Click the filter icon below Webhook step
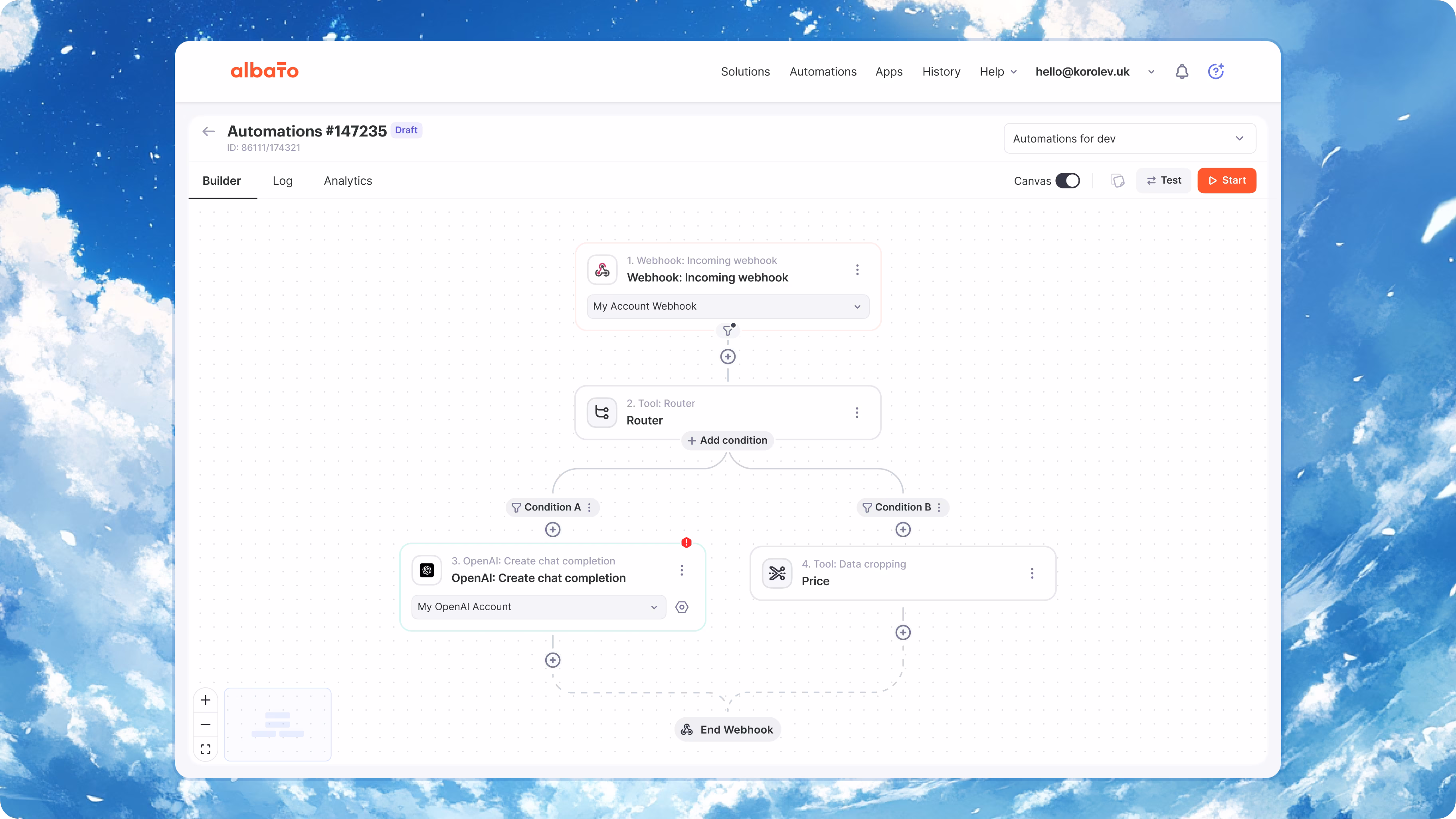Screen dimensions: 1456x819 (728, 330)
